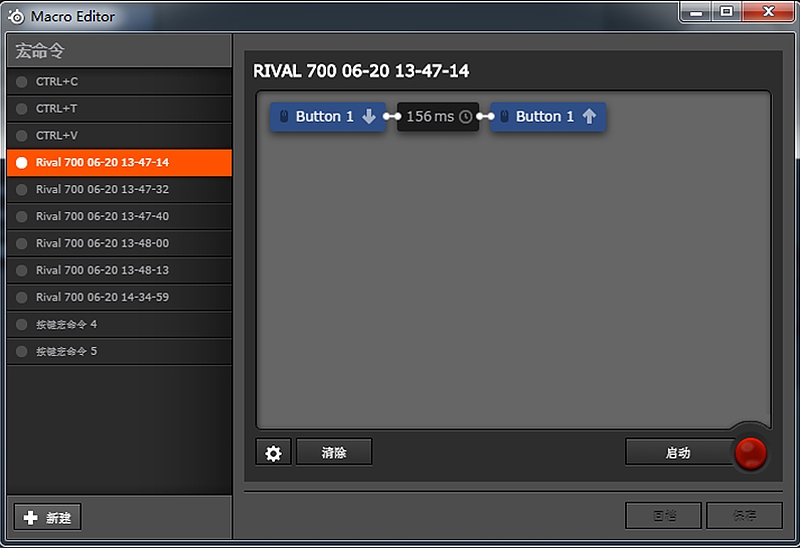Minimize the Macro Editor window
The image size is (800, 548).
click(696, 12)
